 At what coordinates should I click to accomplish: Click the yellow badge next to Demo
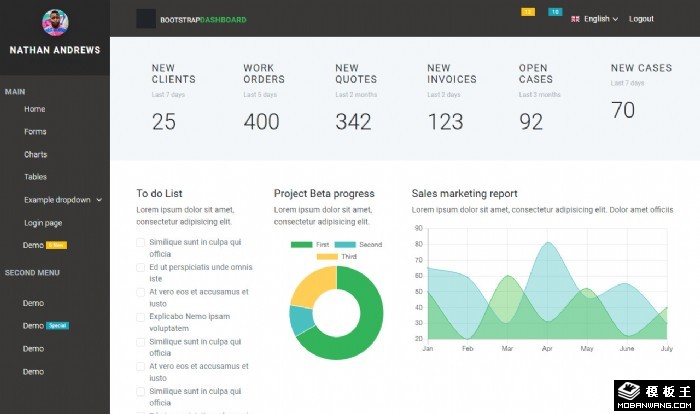(57, 245)
